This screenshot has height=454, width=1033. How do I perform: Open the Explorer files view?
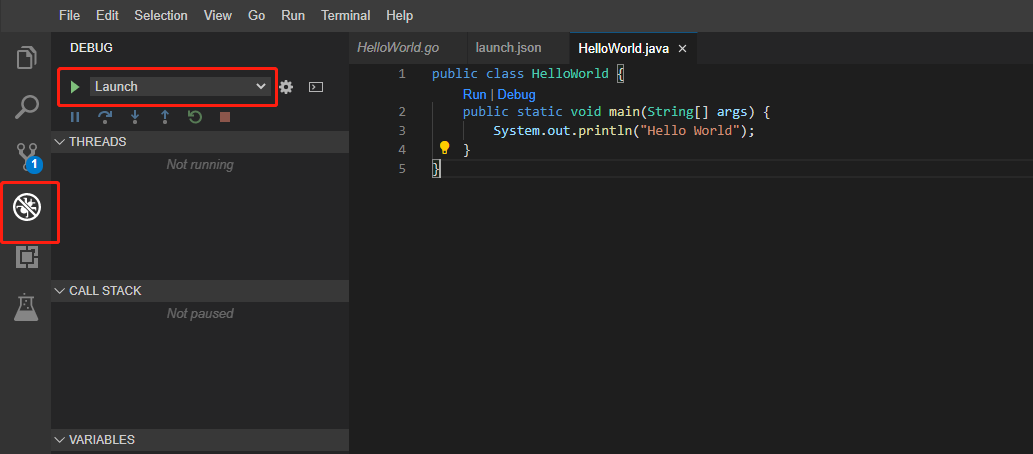26,57
